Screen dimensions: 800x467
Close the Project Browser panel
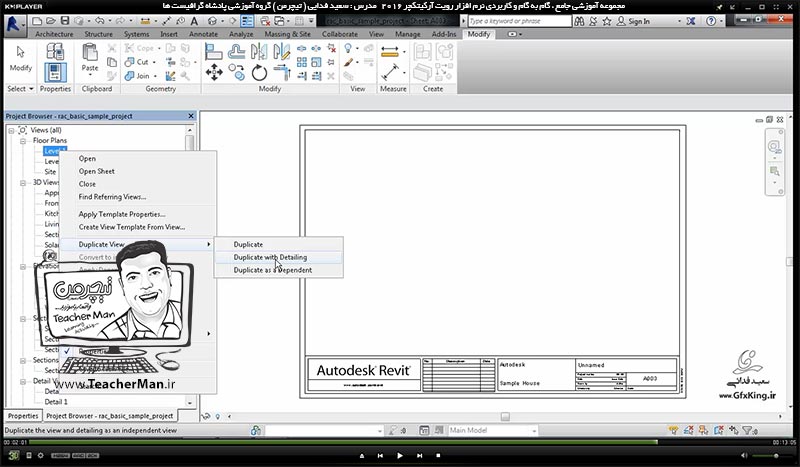[191, 116]
